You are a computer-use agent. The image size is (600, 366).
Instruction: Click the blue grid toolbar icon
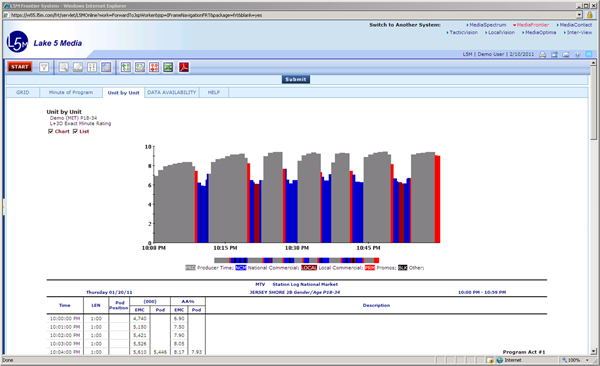coord(106,67)
